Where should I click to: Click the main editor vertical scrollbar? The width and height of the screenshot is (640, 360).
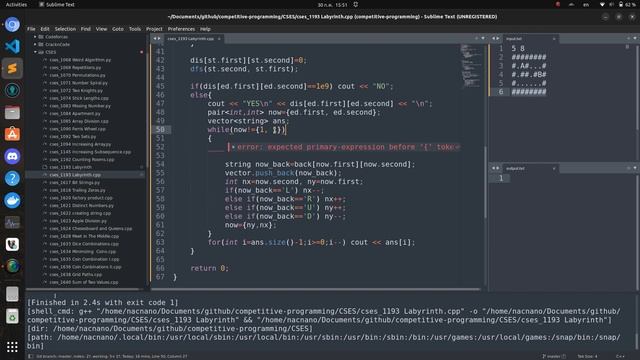click(485, 182)
